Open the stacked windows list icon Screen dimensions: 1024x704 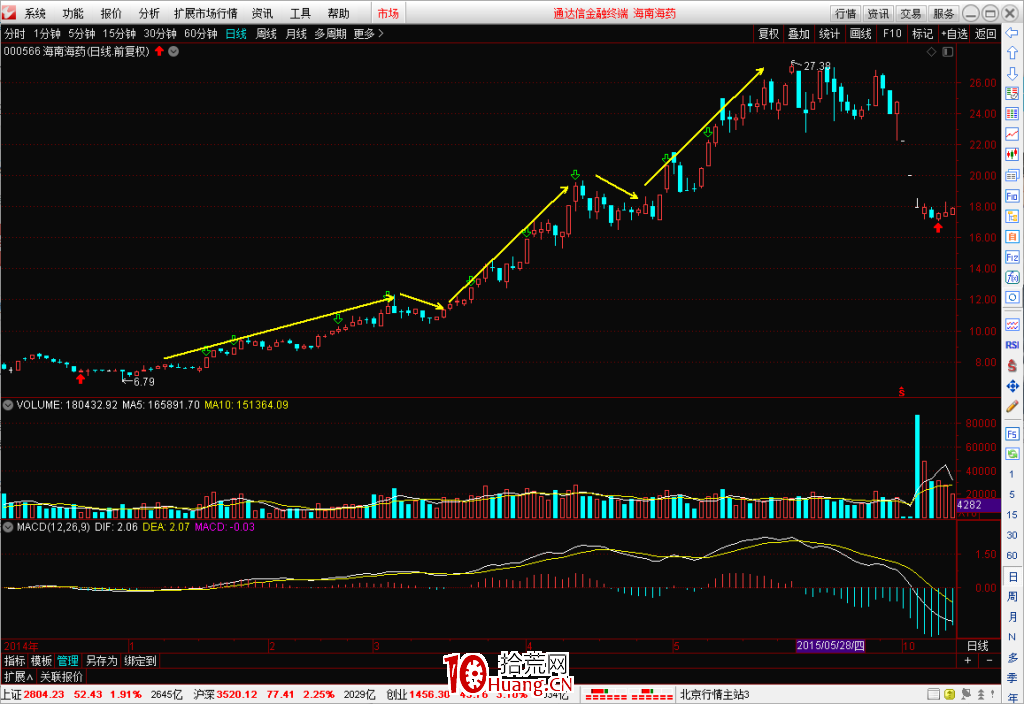1012,175
